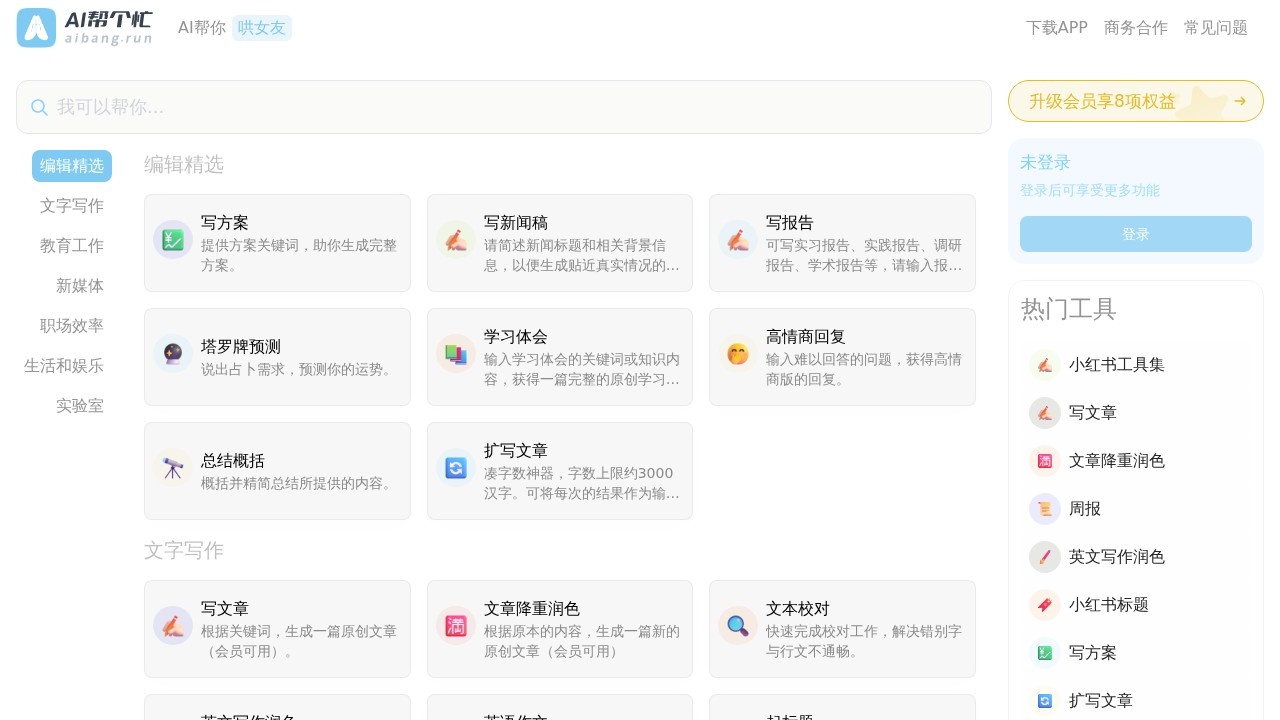
Task: Open the 扩写文章 refresh icon
Action: coord(456,468)
